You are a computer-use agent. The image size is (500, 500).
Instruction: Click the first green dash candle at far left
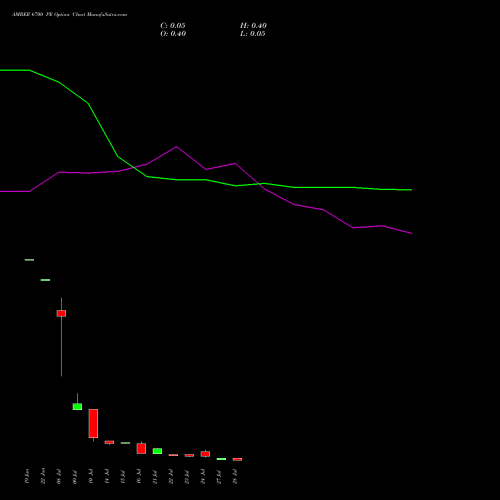(29, 260)
